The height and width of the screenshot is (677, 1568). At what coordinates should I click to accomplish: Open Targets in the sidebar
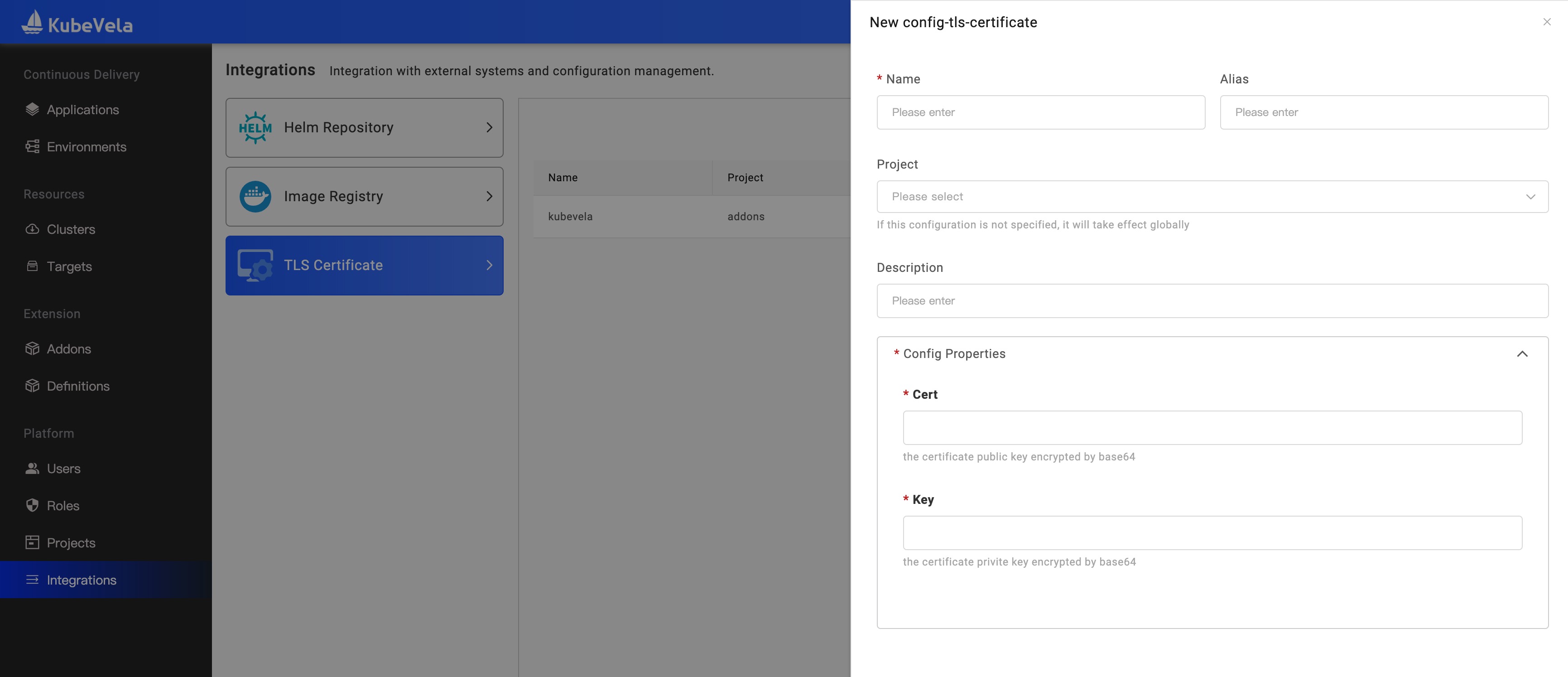coord(69,266)
